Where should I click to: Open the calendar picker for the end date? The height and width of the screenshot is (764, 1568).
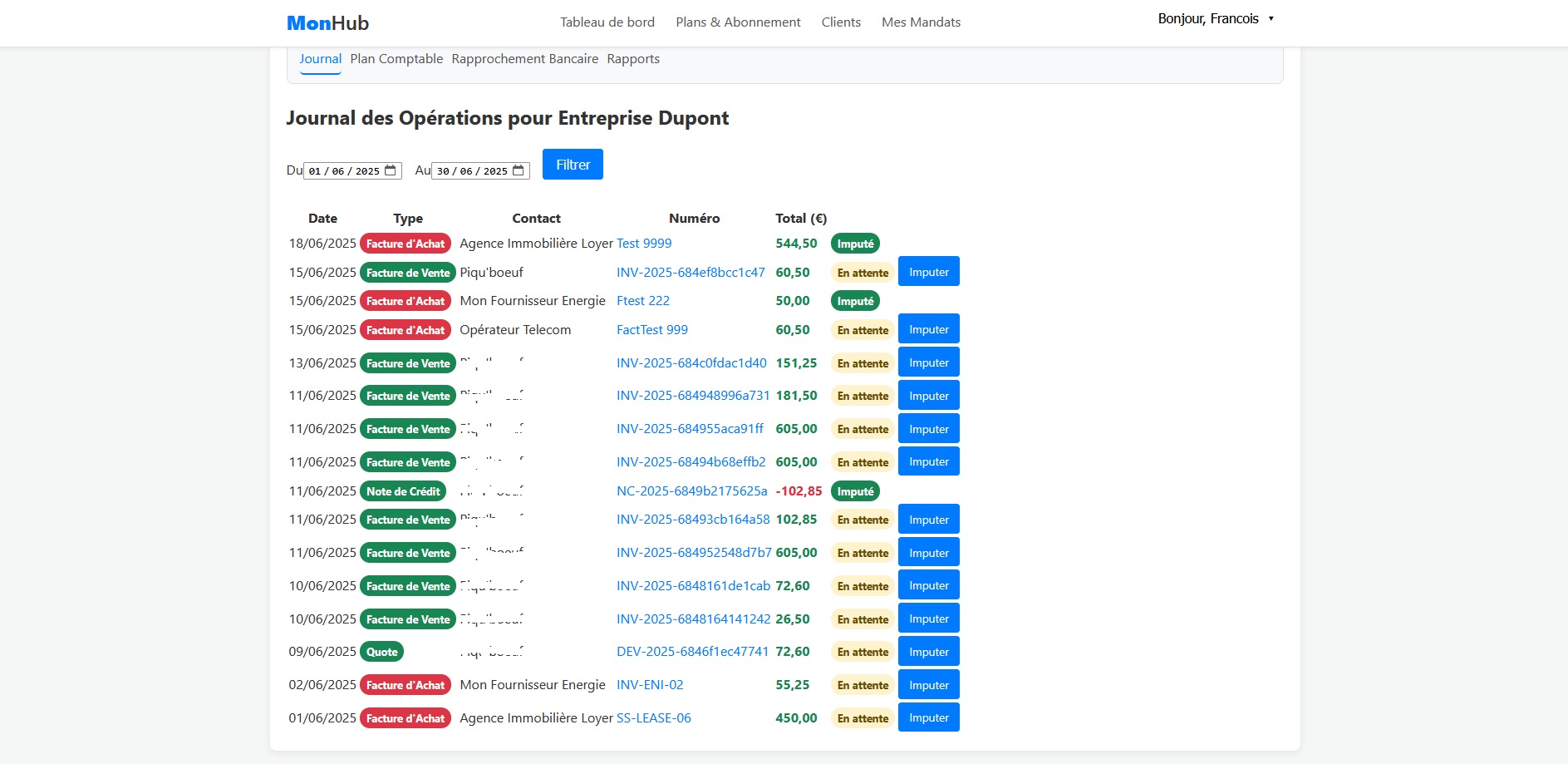coord(518,170)
